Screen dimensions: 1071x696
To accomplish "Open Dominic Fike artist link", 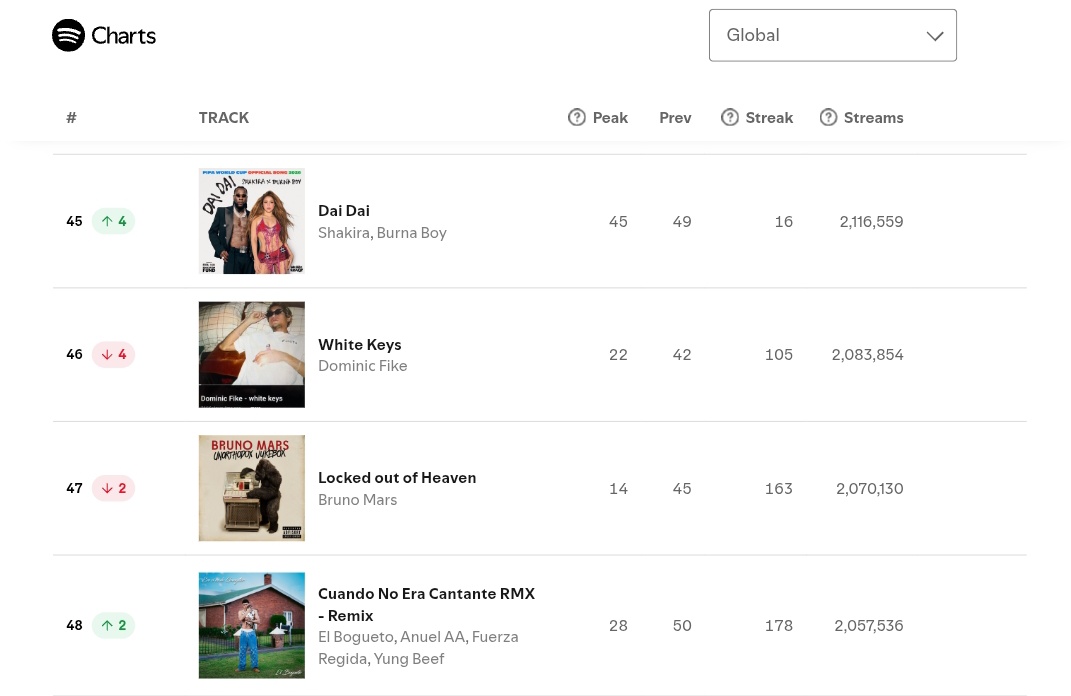I will (x=363, y=365).
